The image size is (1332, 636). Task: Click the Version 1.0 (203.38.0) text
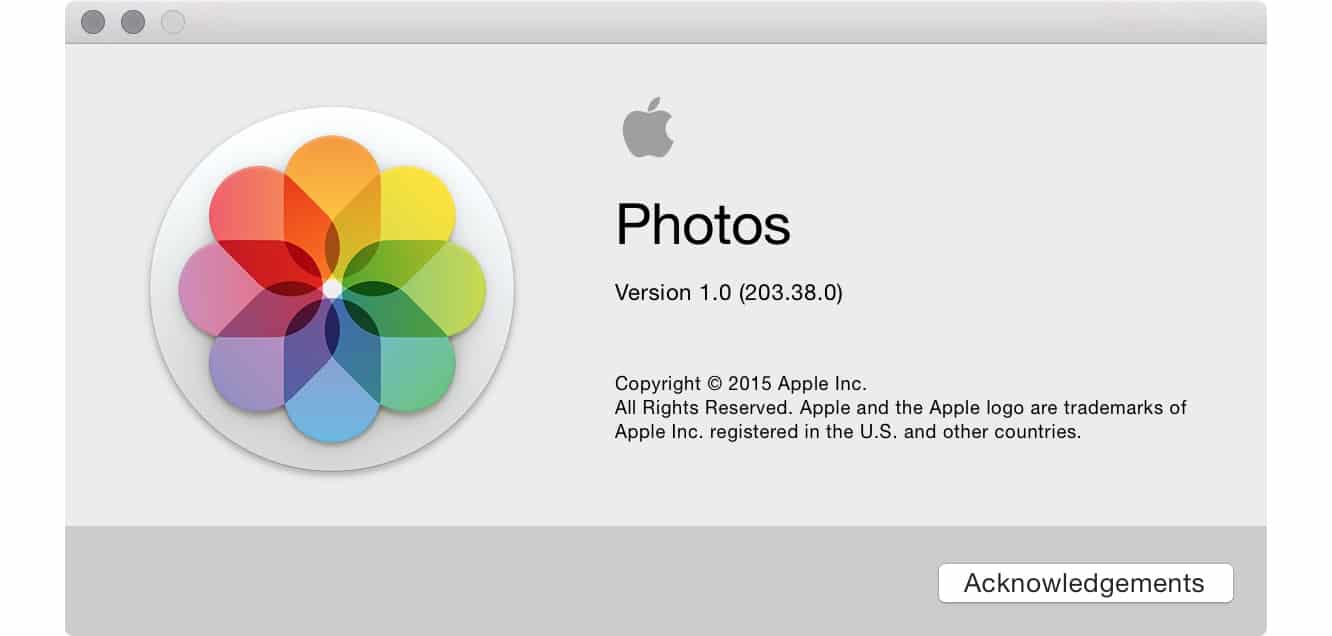pyautogui.click(x=728, y=293)
